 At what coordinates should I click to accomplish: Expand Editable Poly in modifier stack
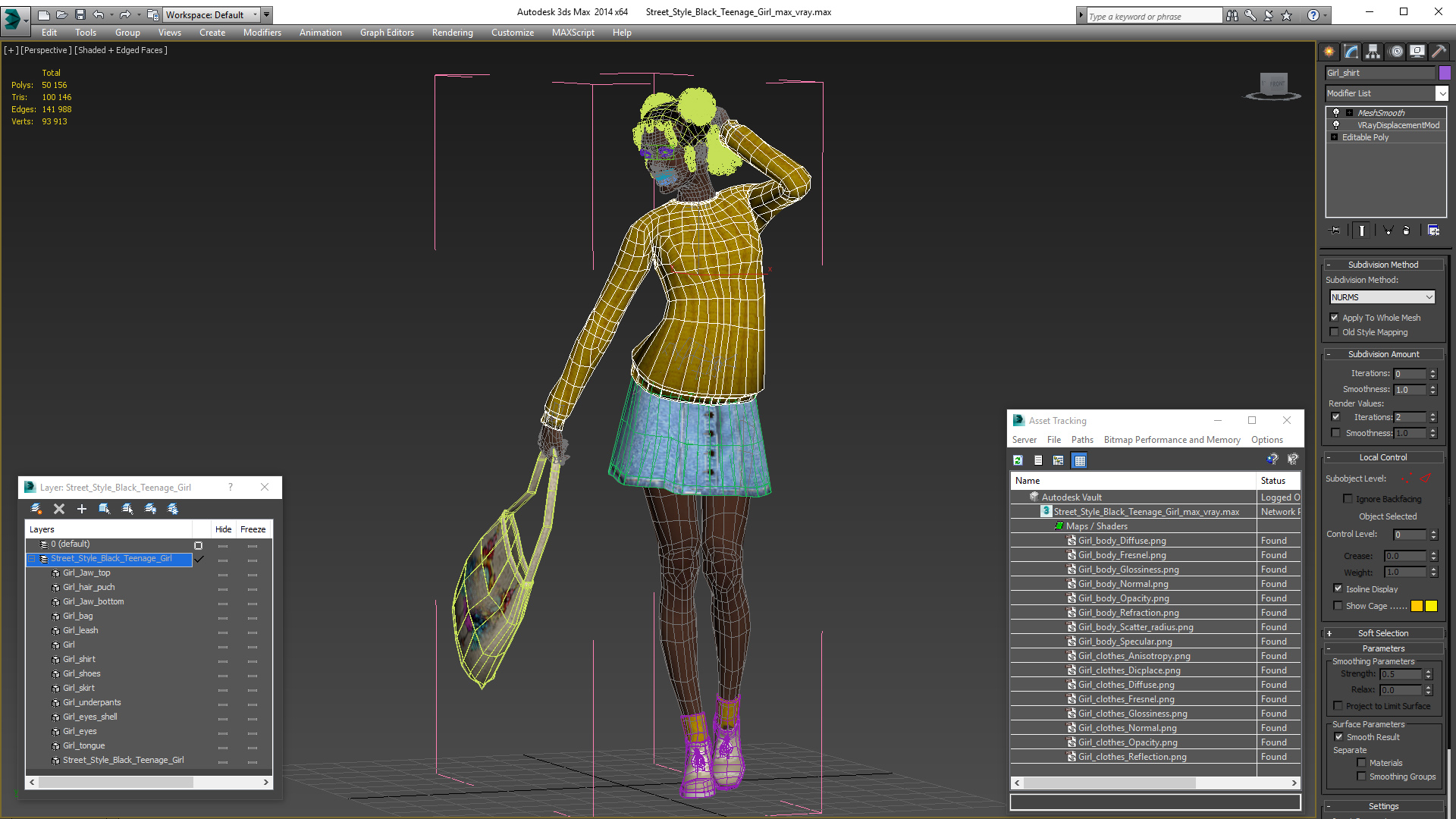(1334, 137)
